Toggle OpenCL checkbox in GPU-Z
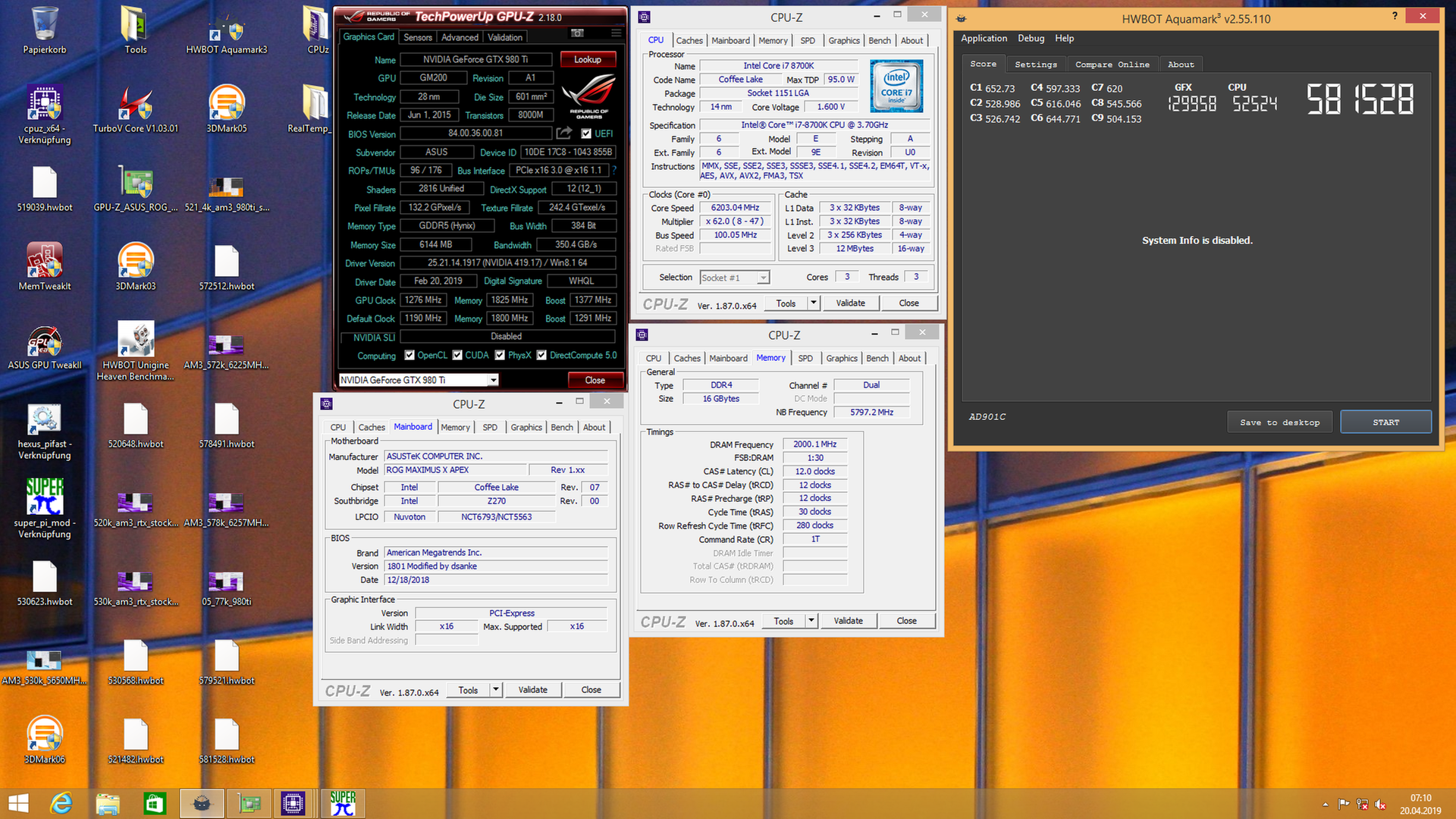Viewport: 1456px width, 819px height. pyautogui.click(x=409, y=355)
